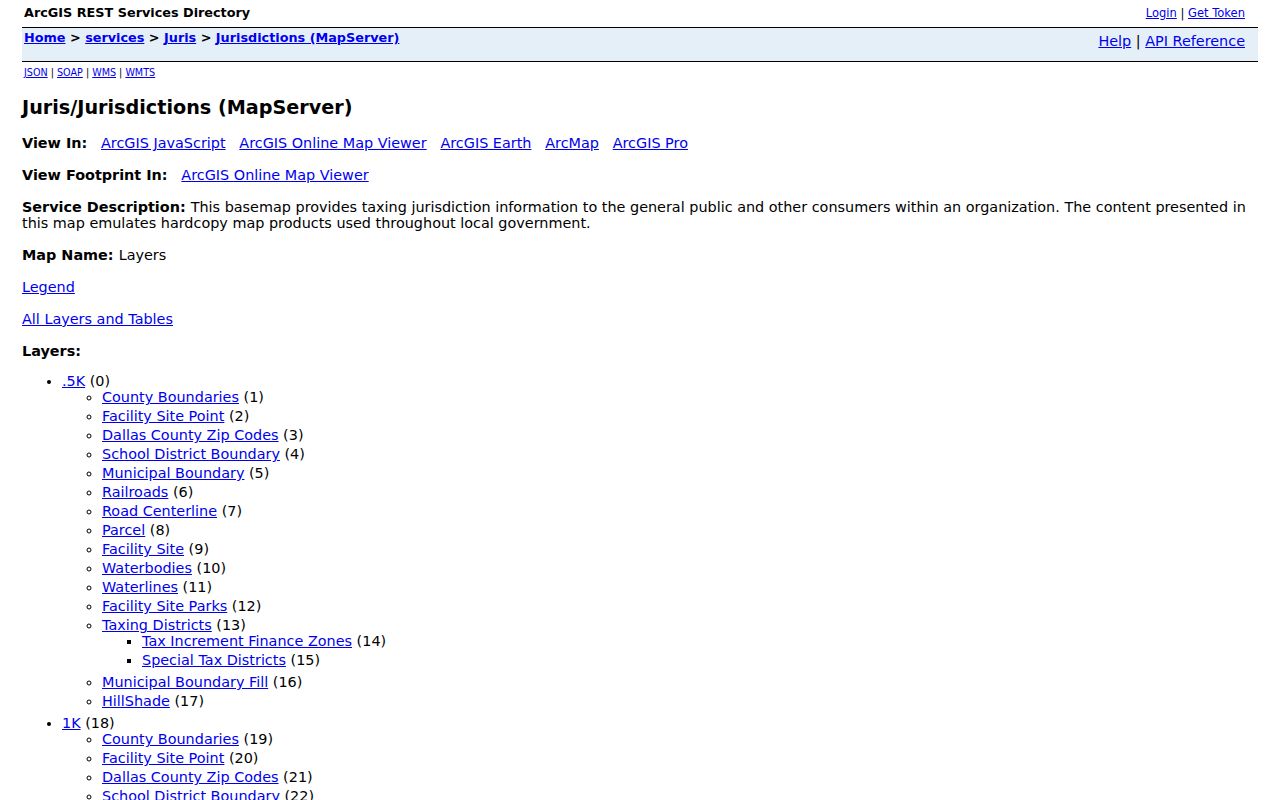Open the WMTS format link
This screenshot has width=1280, height=800.
[140, 73]
